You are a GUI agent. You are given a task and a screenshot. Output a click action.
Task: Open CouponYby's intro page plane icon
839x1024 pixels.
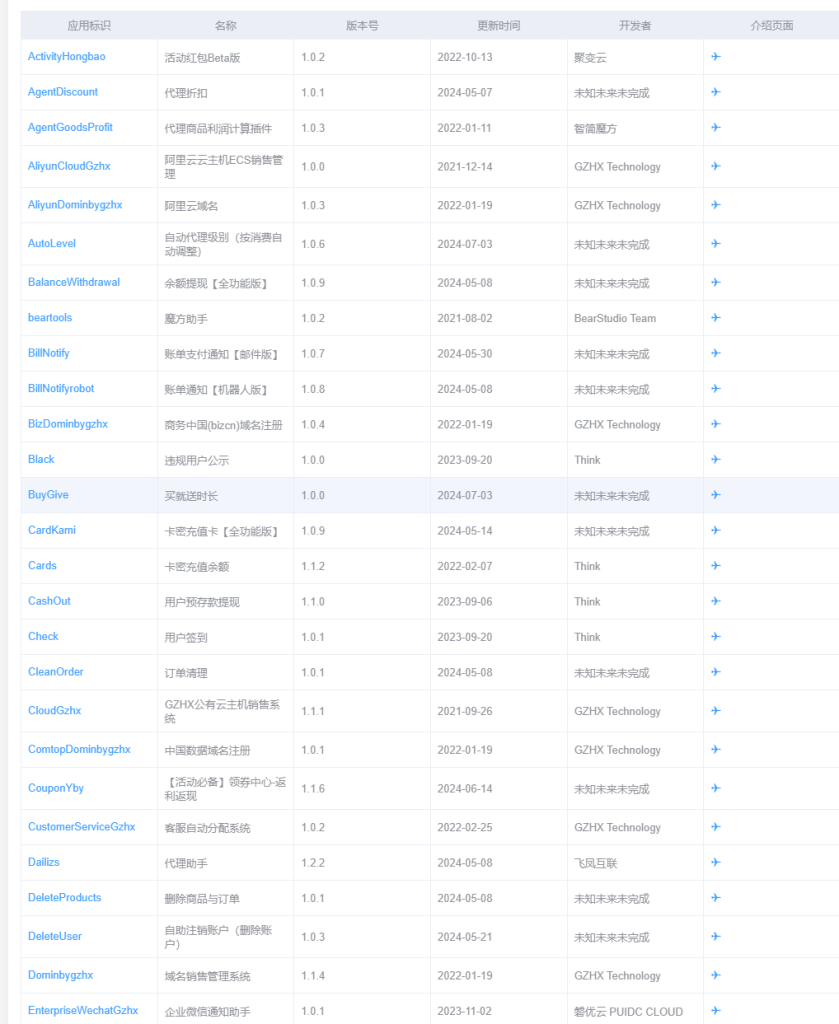pyautogui.click(x=715, y=788)
